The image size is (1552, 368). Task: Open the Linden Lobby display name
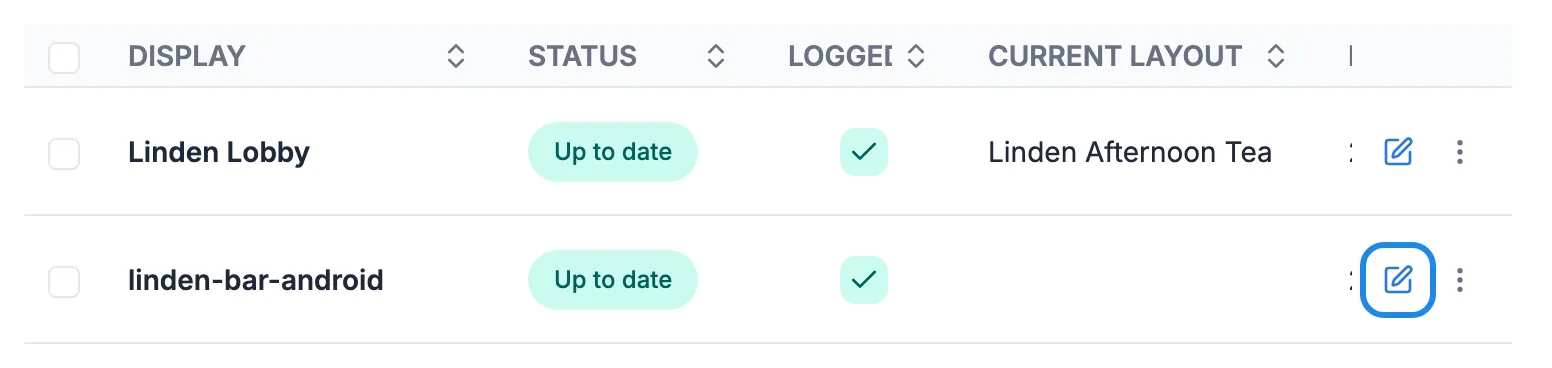tap(219, 153)
